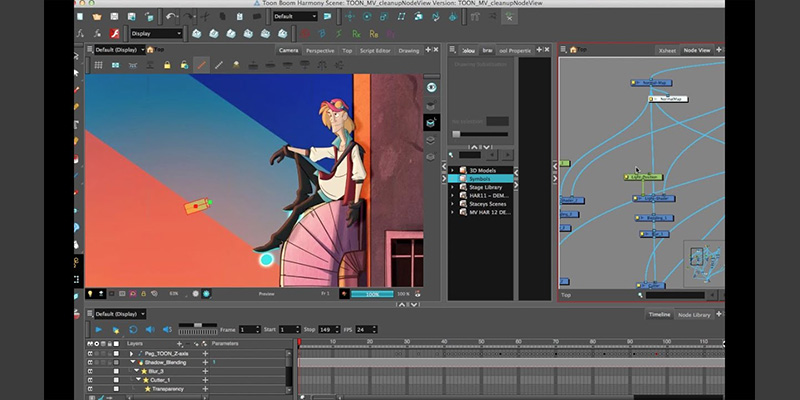This screenshot has height=400, width=800.
Task: Click the Light-Position node in Node View
Action: tap(643, 177)
